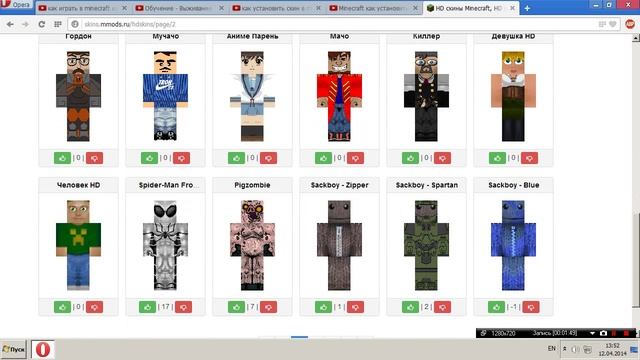Upvote Sackboy - Zipper skin
640x360 pixels.
(x=323, y=307)
